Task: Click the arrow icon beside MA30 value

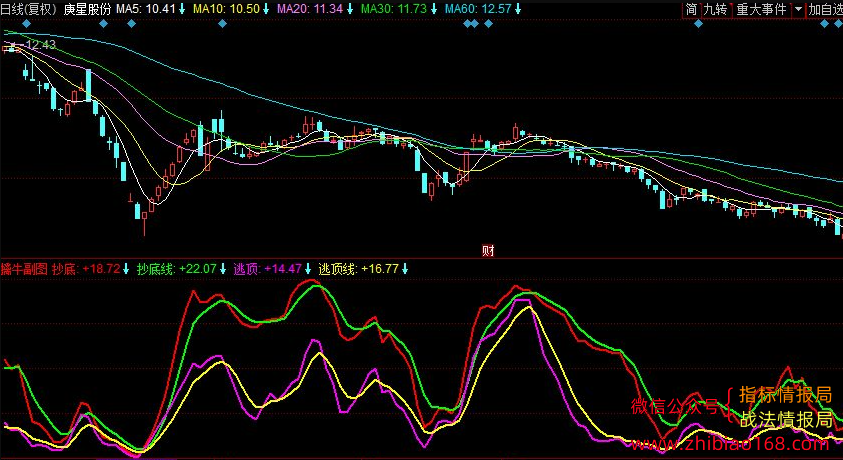Action: (x=434, y=9)
